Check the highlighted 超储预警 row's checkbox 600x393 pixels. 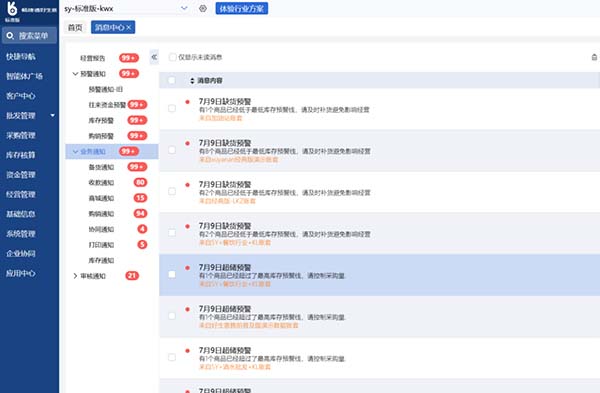(x=172, y=275)
